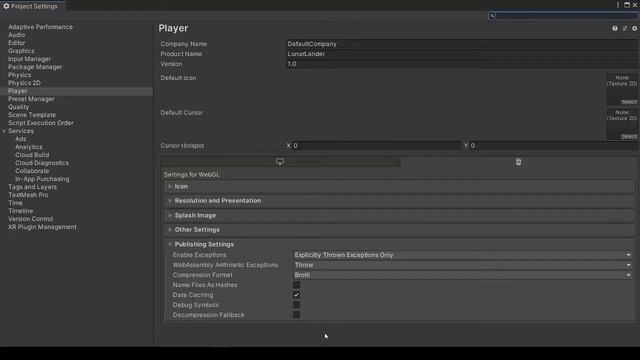Click the Default Cursor texture slot

coord(622,124)
